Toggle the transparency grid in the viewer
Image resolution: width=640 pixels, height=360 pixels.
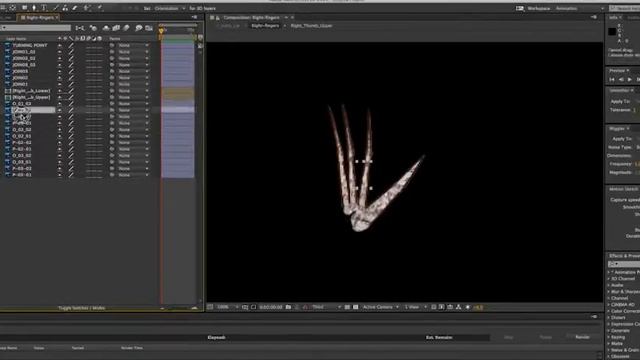[356, 307]
